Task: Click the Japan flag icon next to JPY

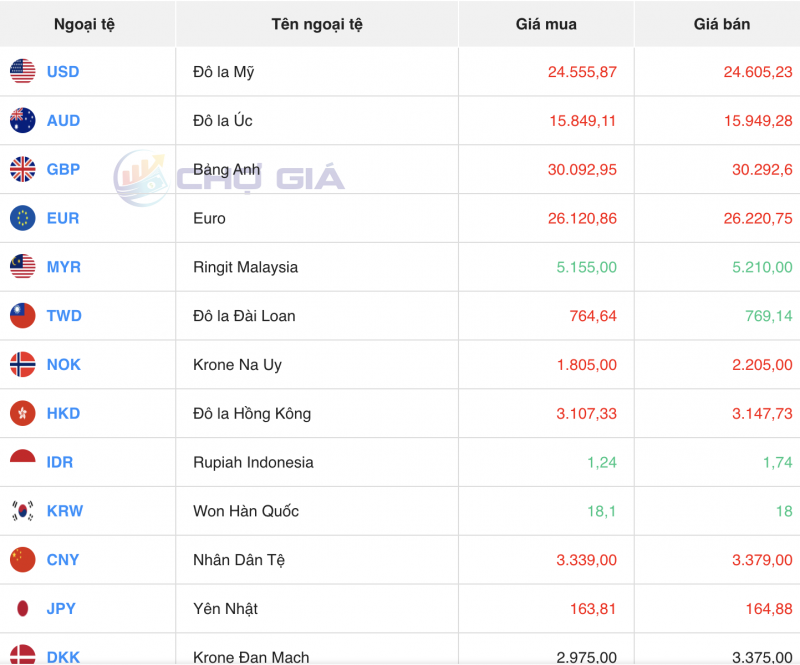Action: tap(21, 608)
